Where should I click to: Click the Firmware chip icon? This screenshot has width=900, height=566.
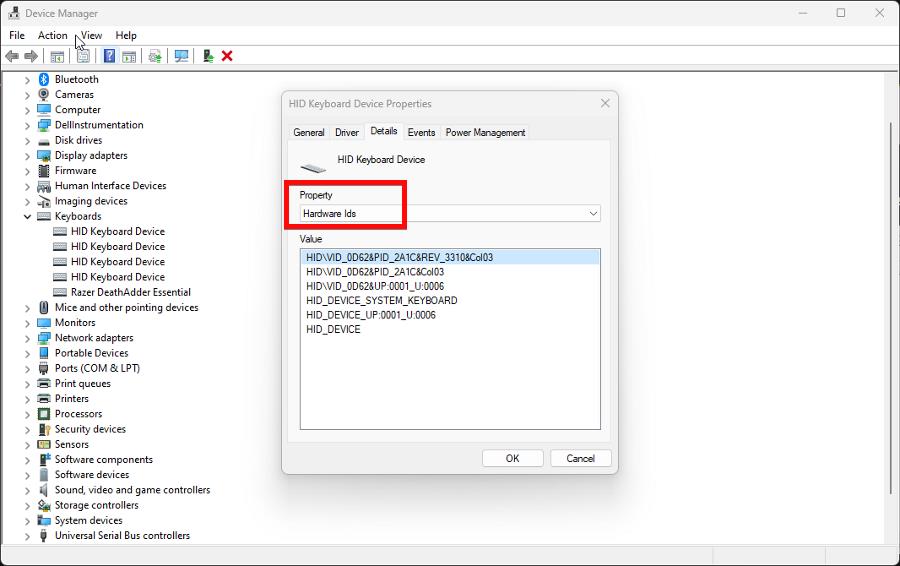click(44, 170)
